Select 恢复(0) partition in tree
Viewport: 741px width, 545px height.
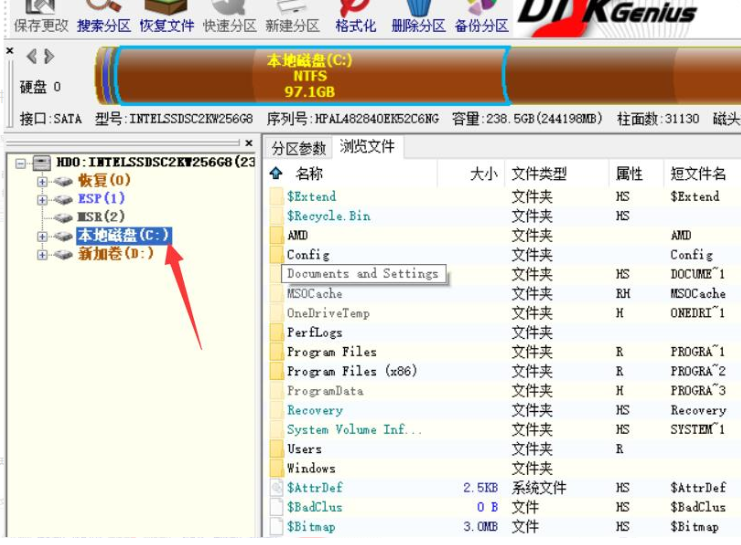pyautogui.click(x=104, y=180)
